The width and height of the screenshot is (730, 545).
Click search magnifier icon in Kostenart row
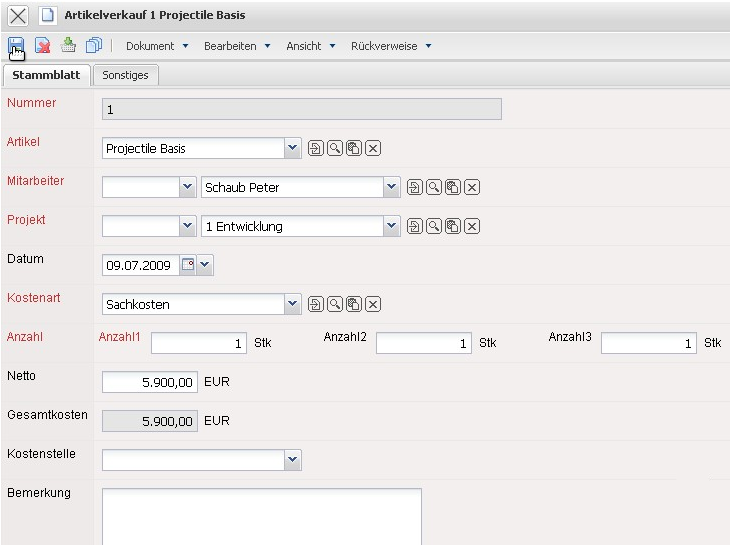[335, 304]
